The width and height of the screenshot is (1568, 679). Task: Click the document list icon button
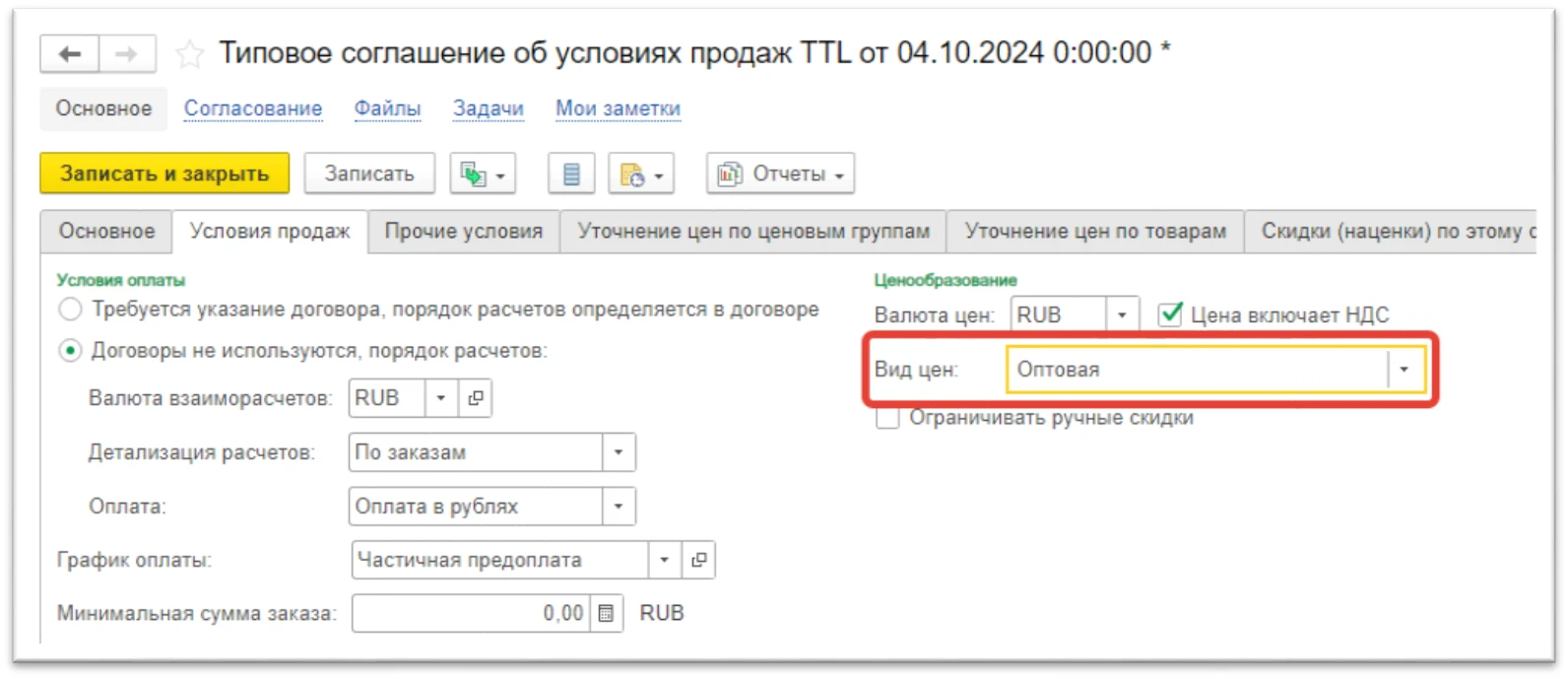coord(571,174)
